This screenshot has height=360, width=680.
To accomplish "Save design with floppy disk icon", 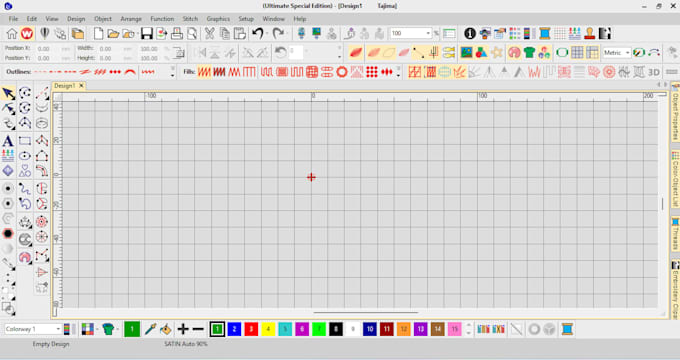I will tap(147, 33).
